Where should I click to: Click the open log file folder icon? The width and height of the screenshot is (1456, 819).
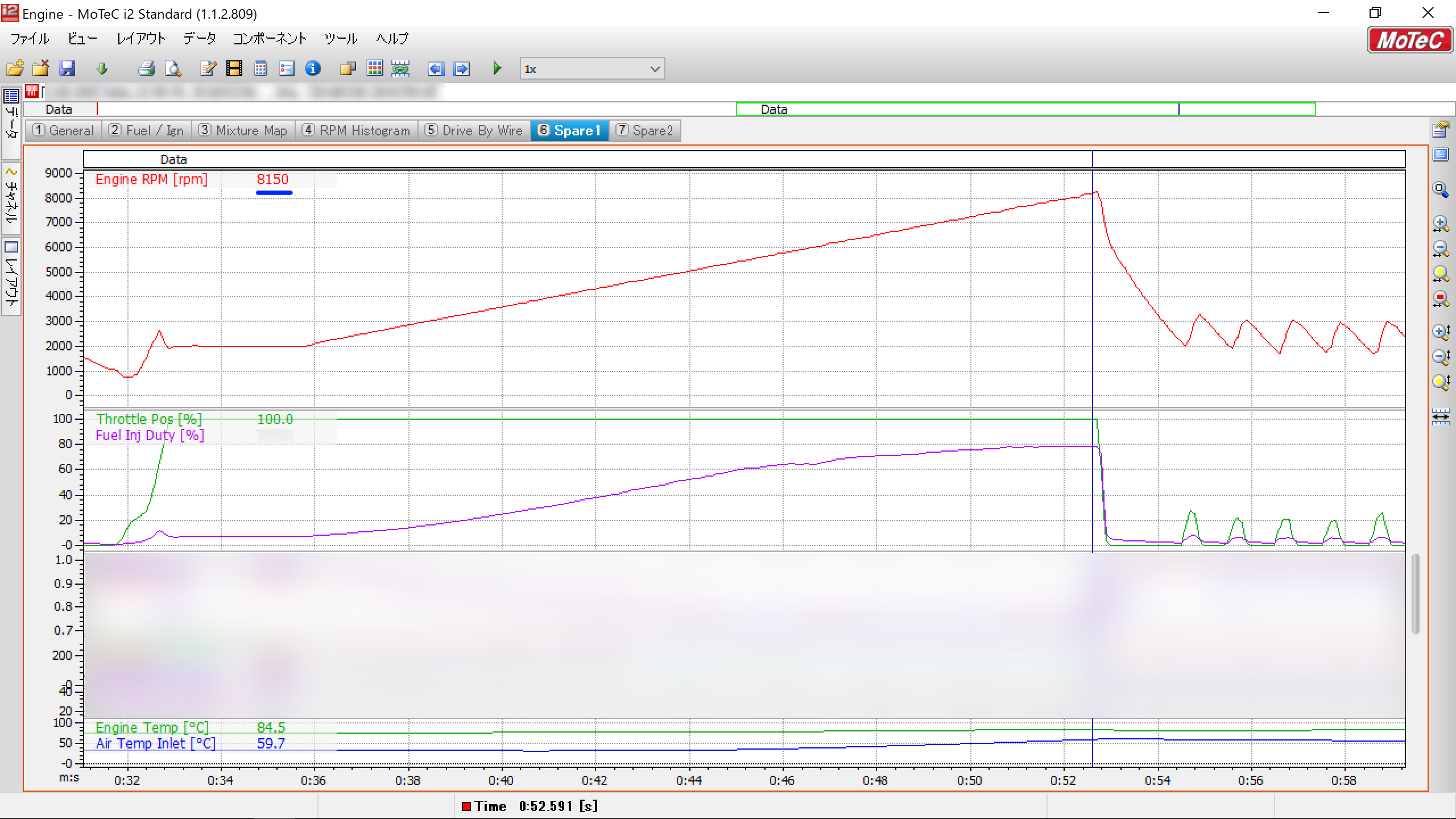[x=15, y=69]
